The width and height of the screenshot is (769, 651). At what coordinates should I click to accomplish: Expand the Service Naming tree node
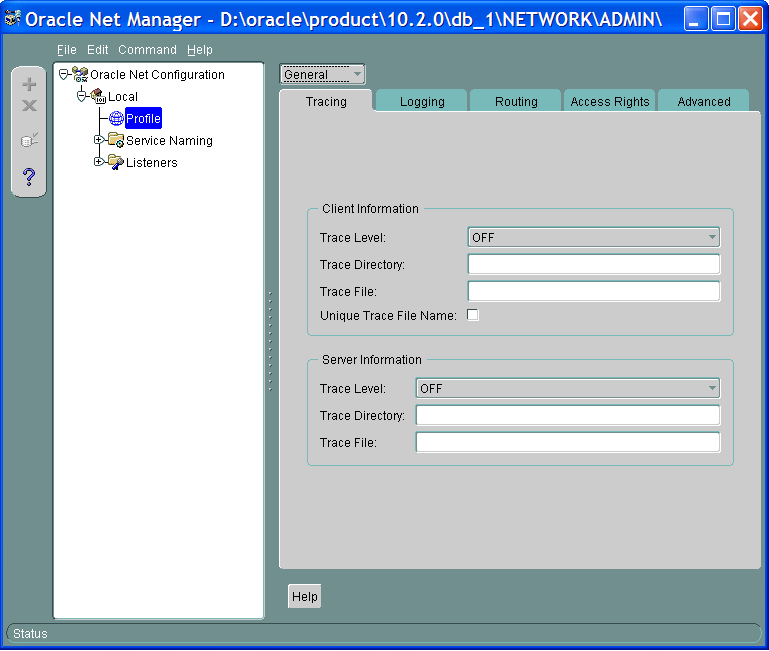(99, 140)
